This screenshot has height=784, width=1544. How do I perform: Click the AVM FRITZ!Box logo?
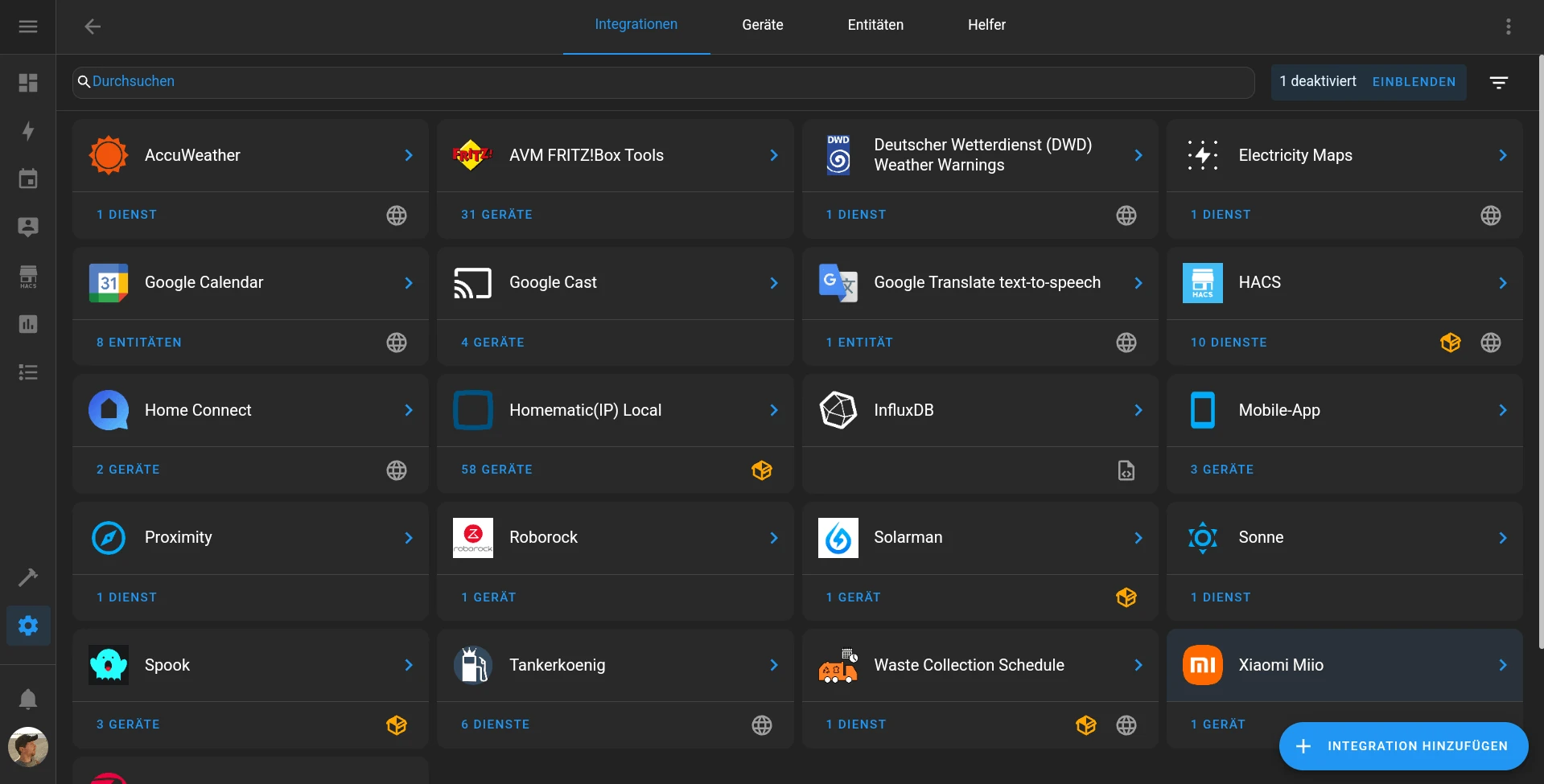(473, 155)
